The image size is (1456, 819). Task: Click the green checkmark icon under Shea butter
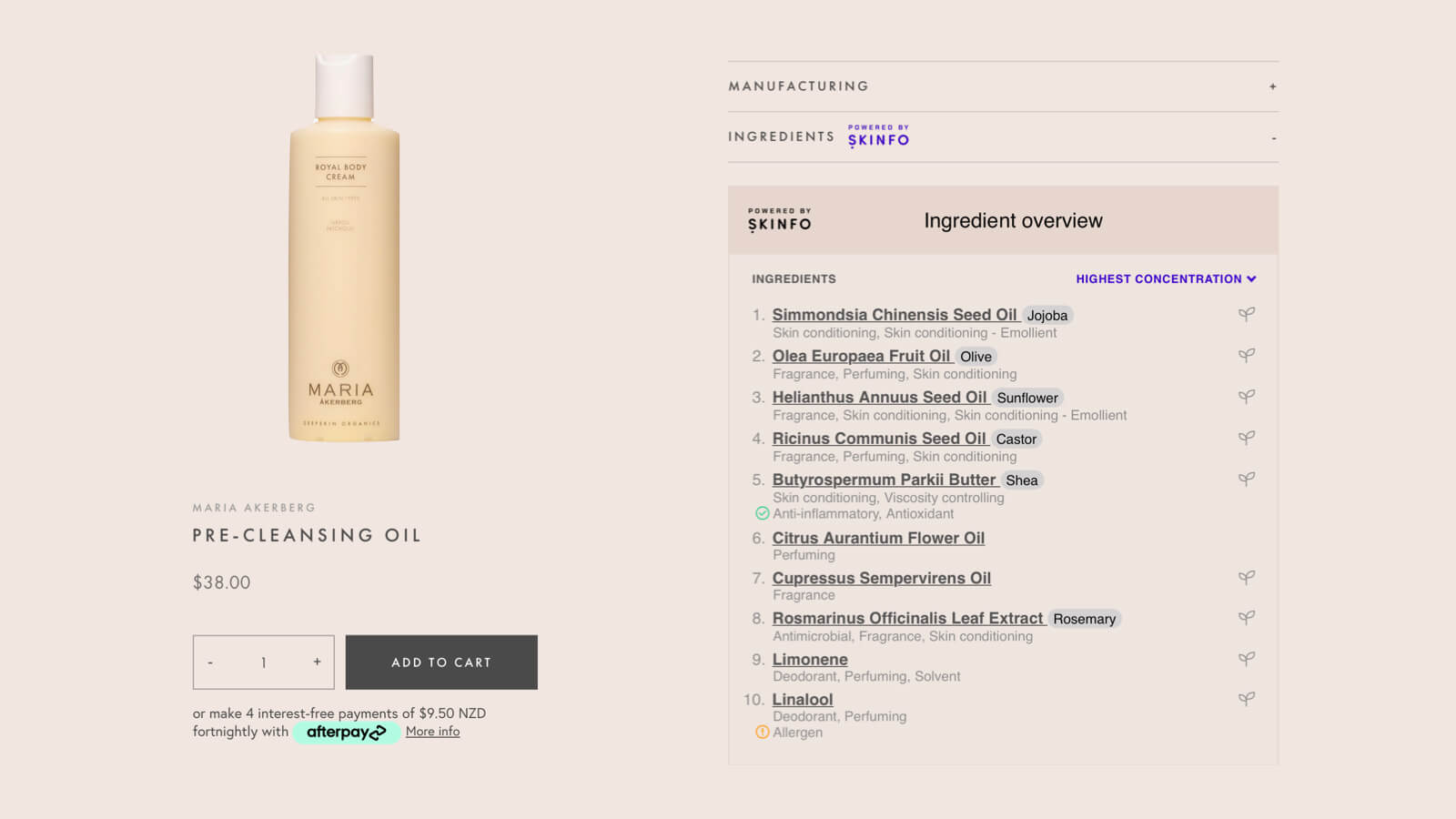[x=763, y=513]
